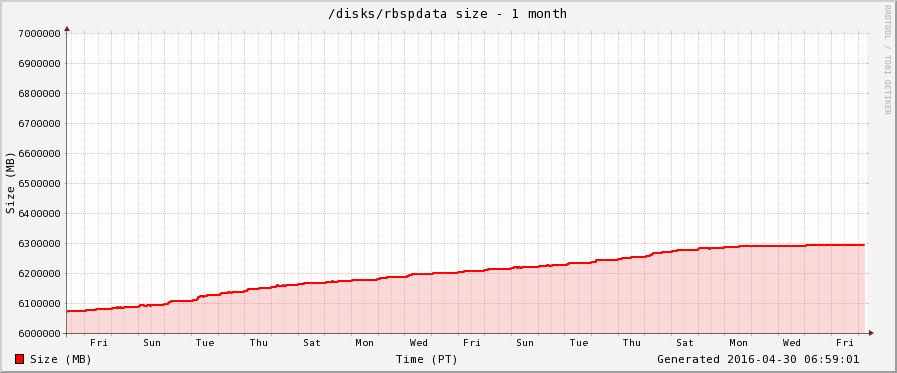Click the last 'Fri' x-axis label
The width and height of the screenshot is (897, 373).
pos(844,343)
